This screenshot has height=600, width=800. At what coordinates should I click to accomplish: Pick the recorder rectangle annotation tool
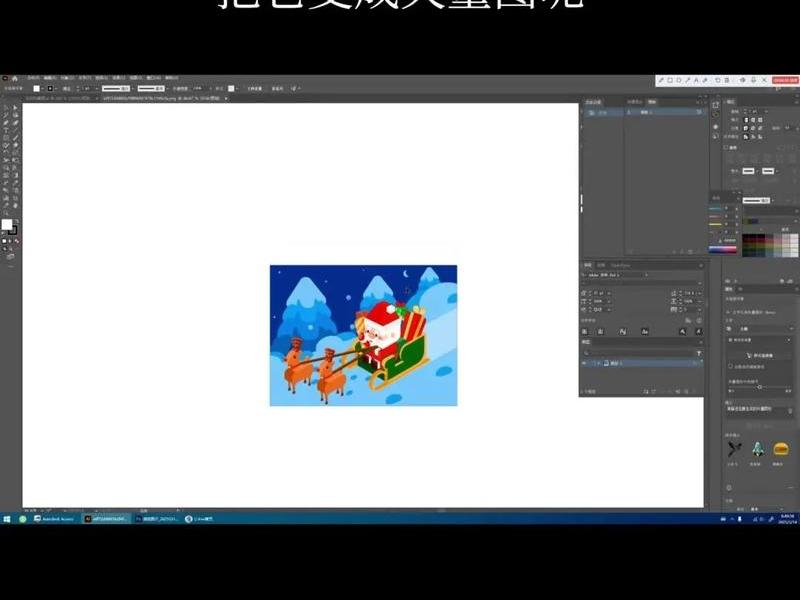(670, 80)
